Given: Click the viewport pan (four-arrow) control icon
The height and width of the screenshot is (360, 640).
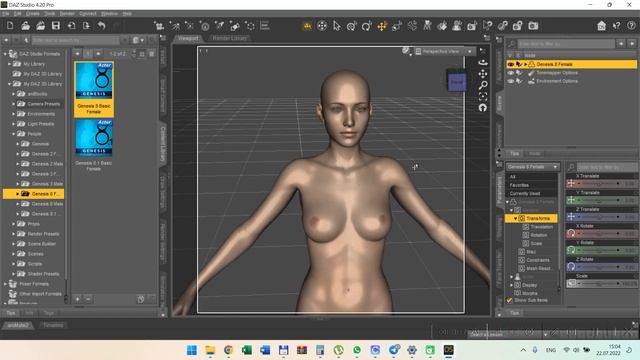Looking at the screenshot, I should pos(483,74).
